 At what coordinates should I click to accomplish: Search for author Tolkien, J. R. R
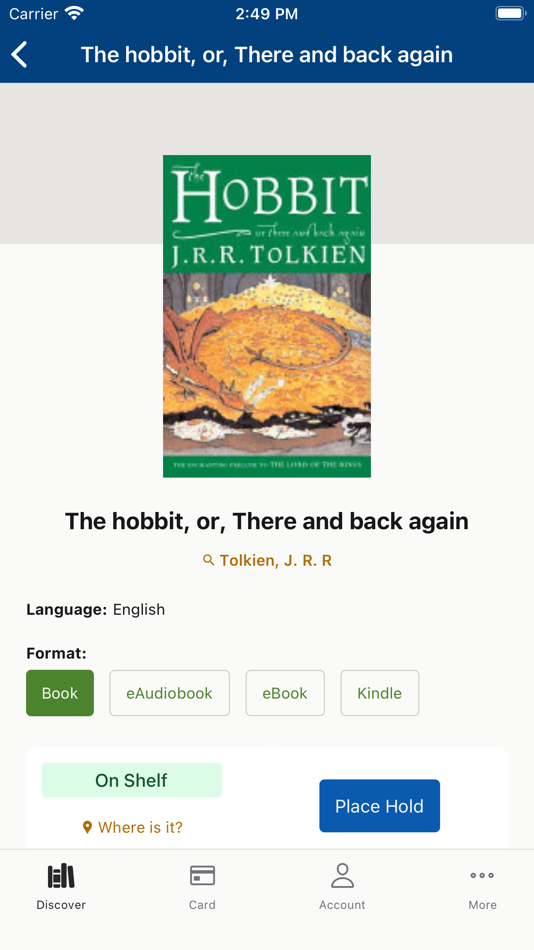point(276,560)
